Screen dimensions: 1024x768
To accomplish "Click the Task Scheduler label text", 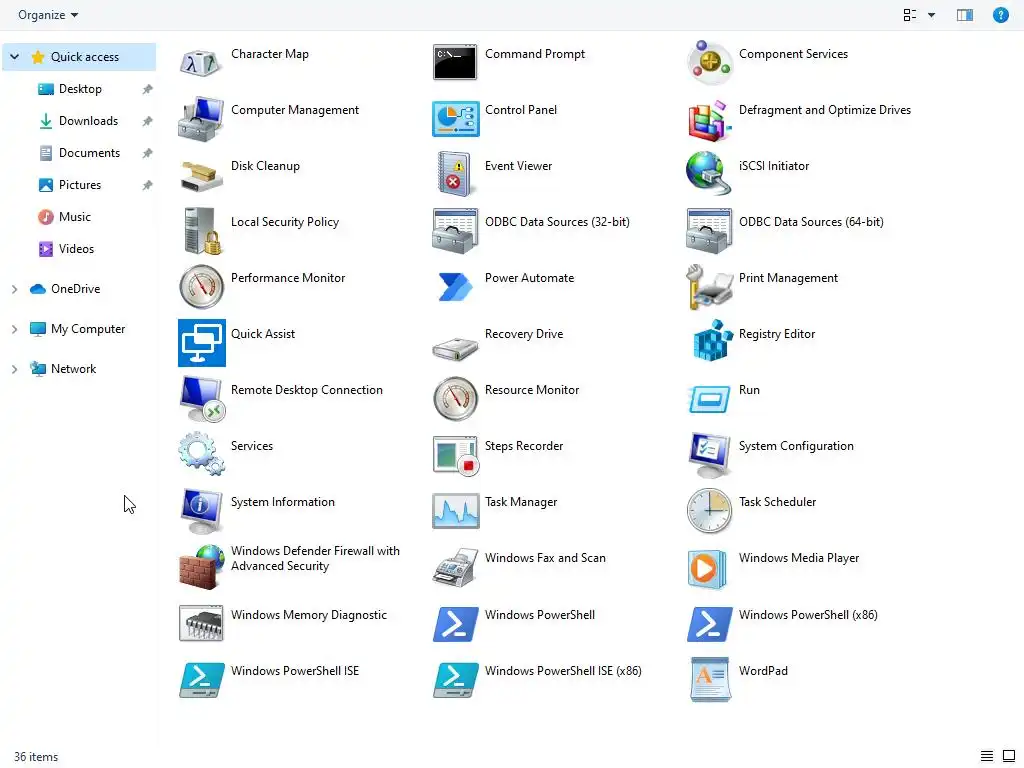I will tap(777, 502).
